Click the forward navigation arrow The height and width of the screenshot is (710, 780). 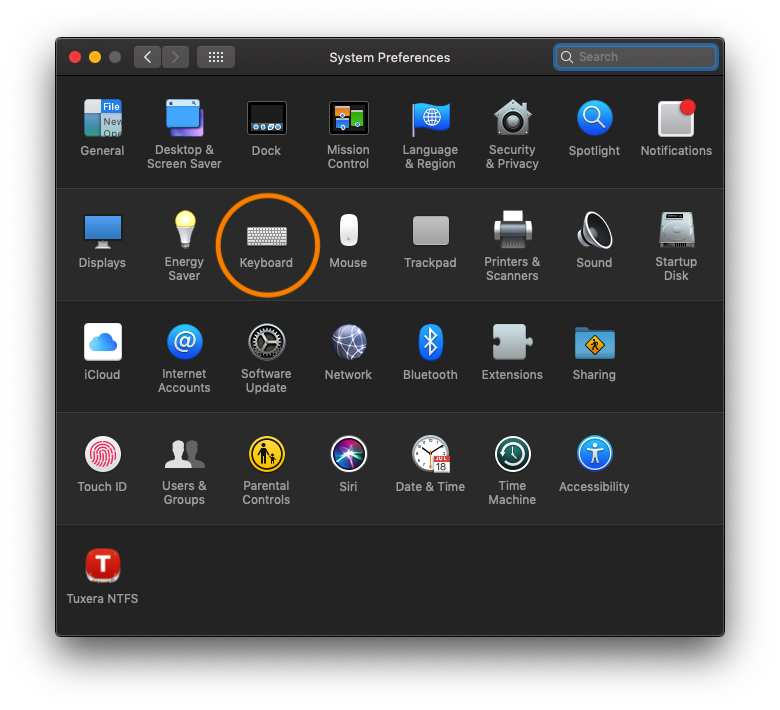(175, 57)
